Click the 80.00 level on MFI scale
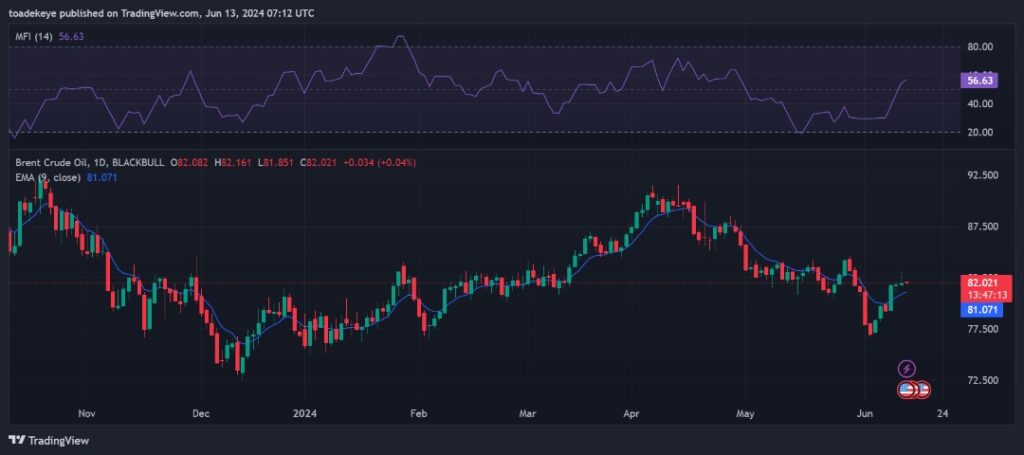 point(979,47)
